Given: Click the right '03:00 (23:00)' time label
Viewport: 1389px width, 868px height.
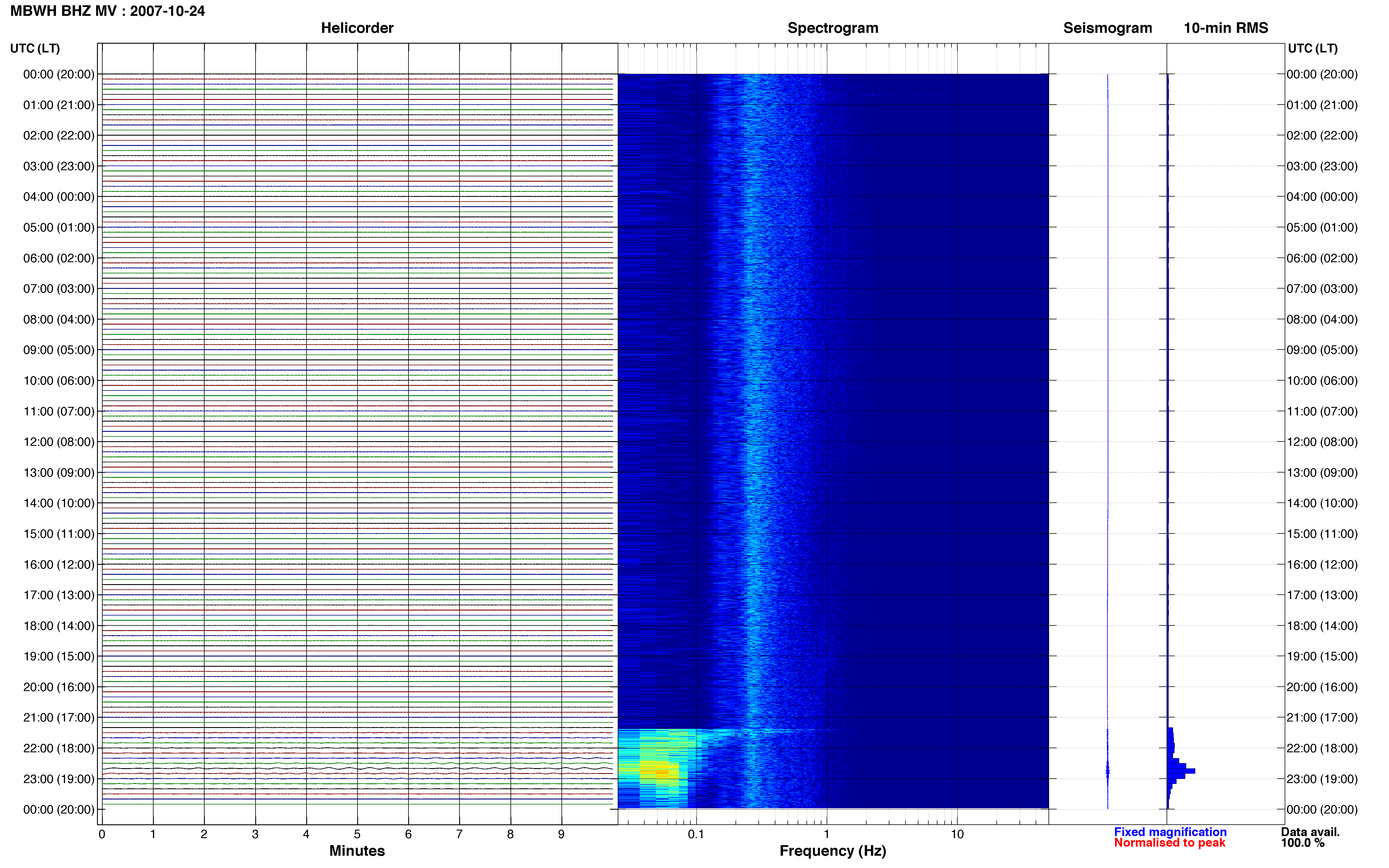Looking at the screenshot, I should (x=1322, y=166).
